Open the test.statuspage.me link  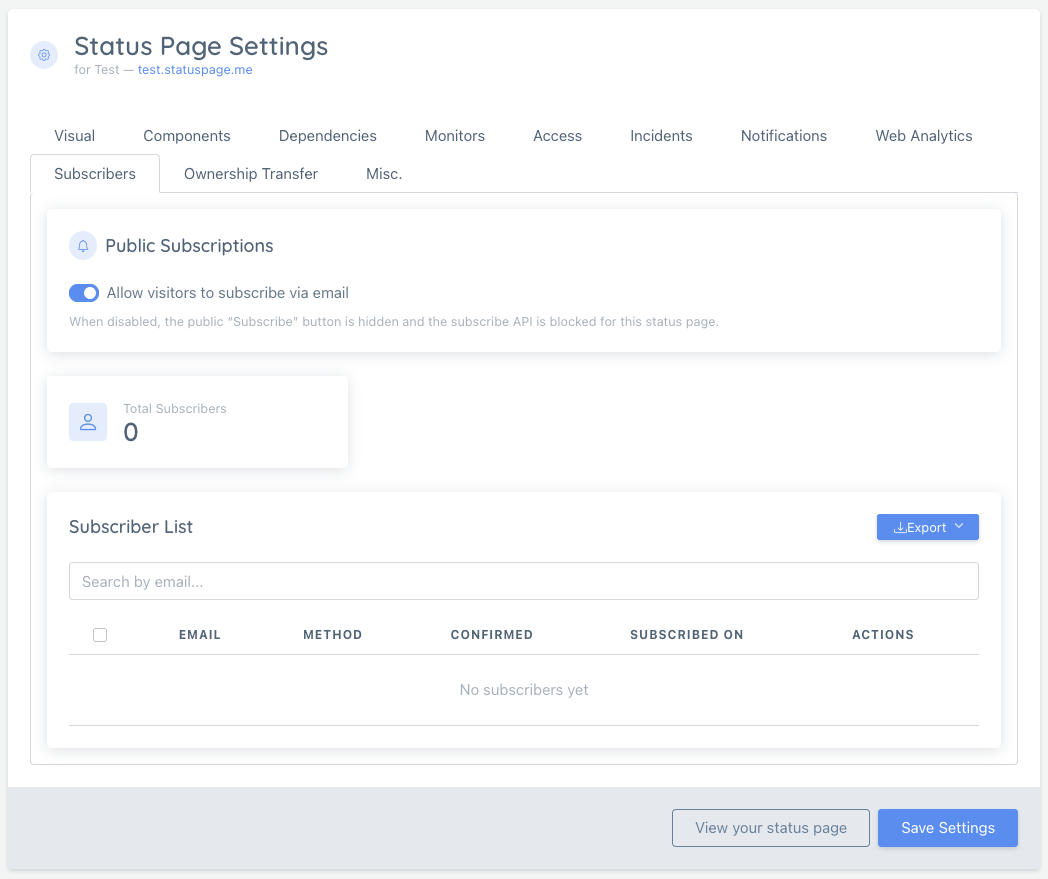[x=195, y=70]
